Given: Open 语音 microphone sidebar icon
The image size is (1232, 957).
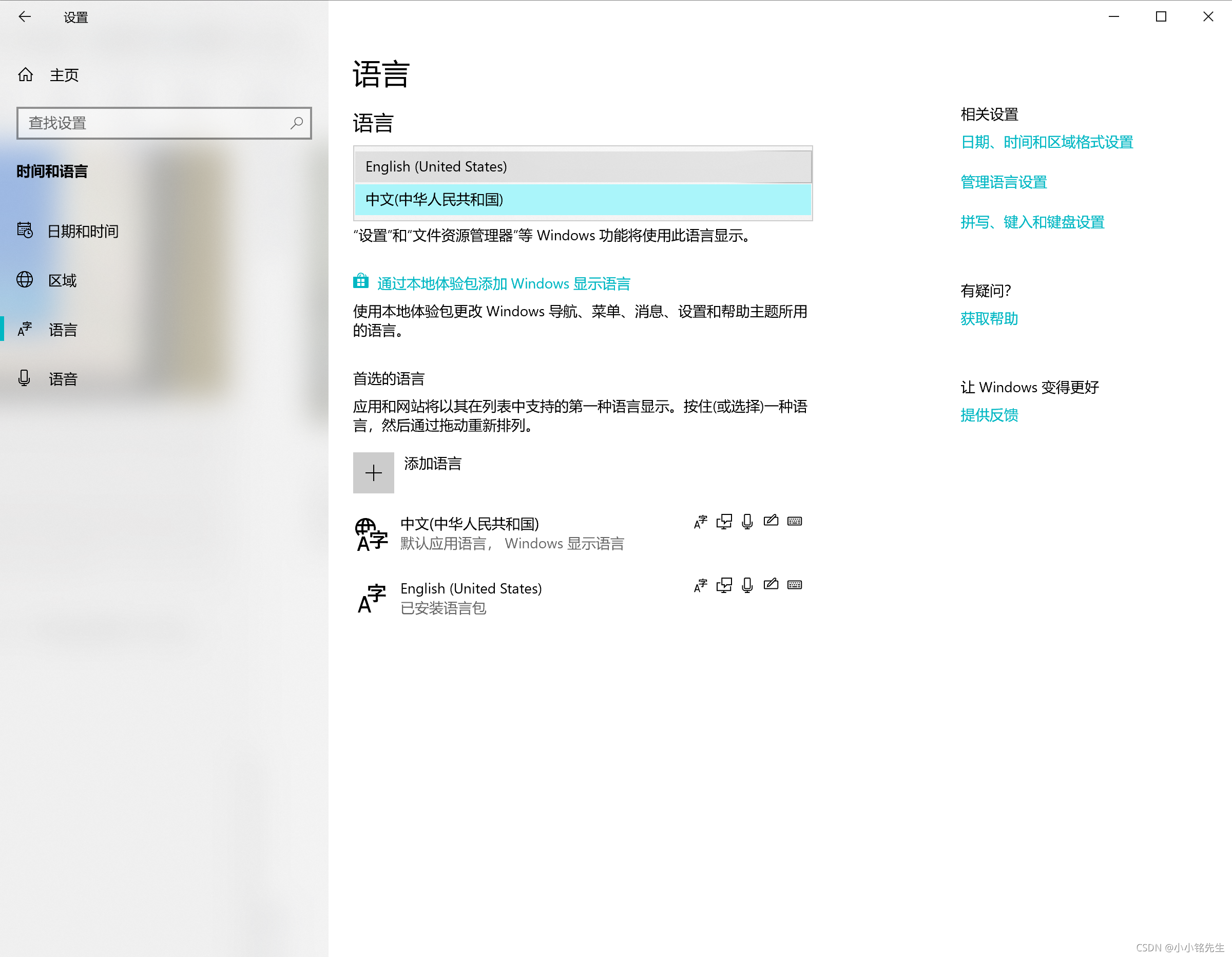Looking at the screenshot, I should tap(24, 378).
